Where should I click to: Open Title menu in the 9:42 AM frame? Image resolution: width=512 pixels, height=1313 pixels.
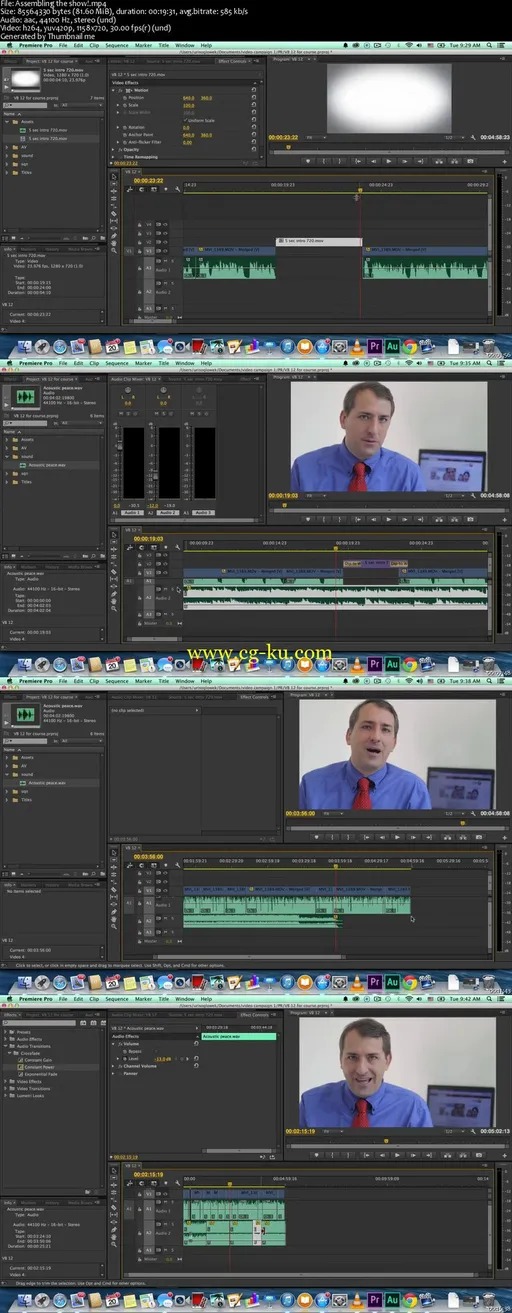click(x=164, y=1000)
